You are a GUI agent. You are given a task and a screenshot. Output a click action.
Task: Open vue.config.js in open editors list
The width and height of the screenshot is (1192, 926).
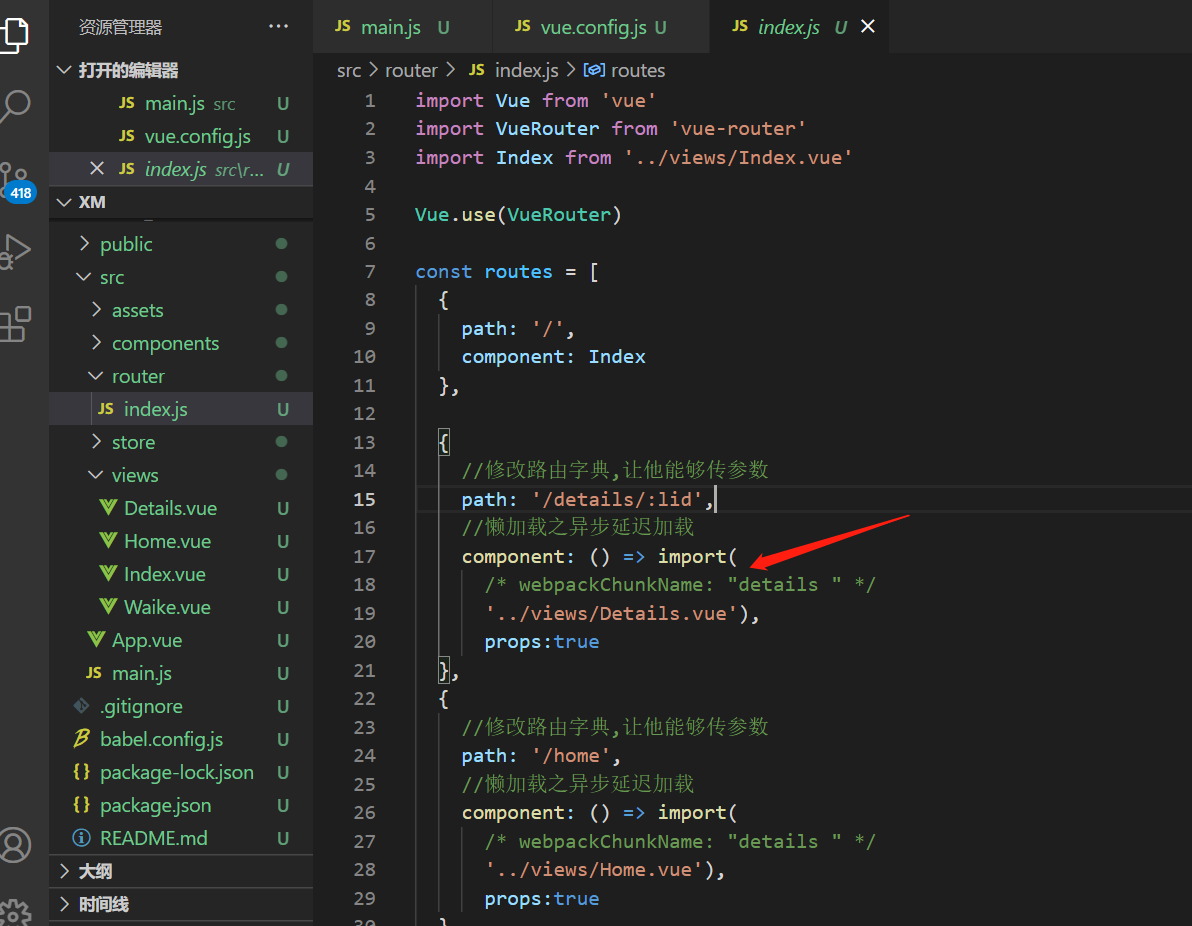tap(180, 136)
